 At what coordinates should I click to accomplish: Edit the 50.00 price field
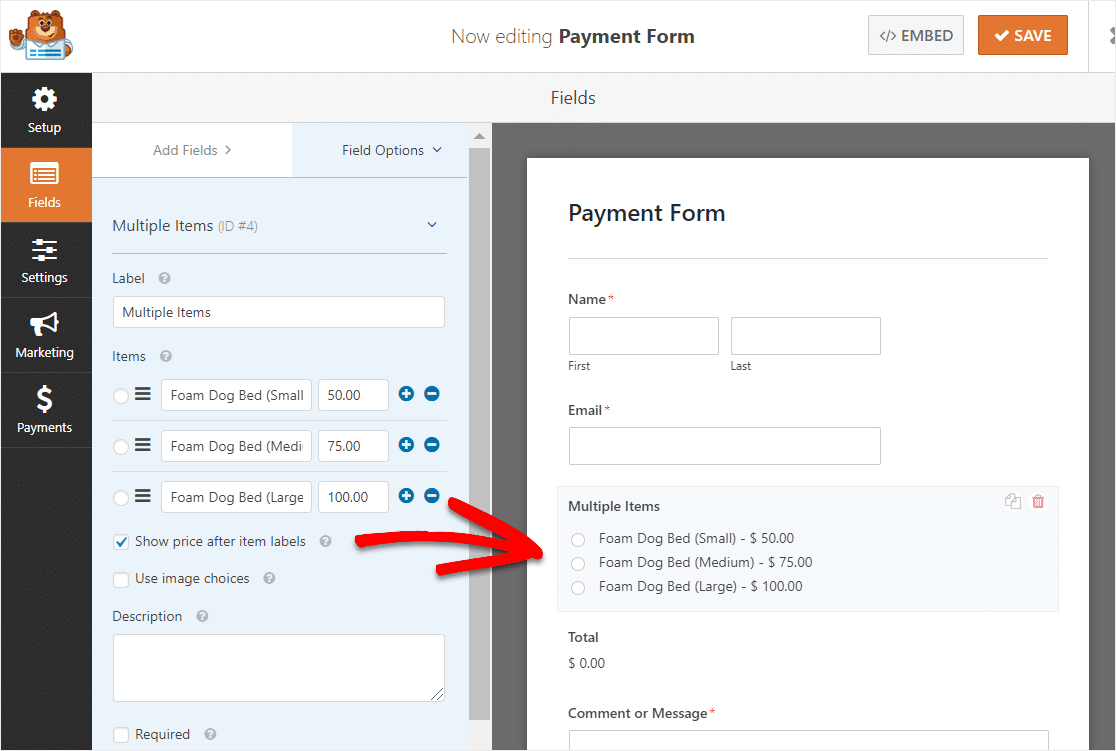pyautogui.click(x=353, y=395)
